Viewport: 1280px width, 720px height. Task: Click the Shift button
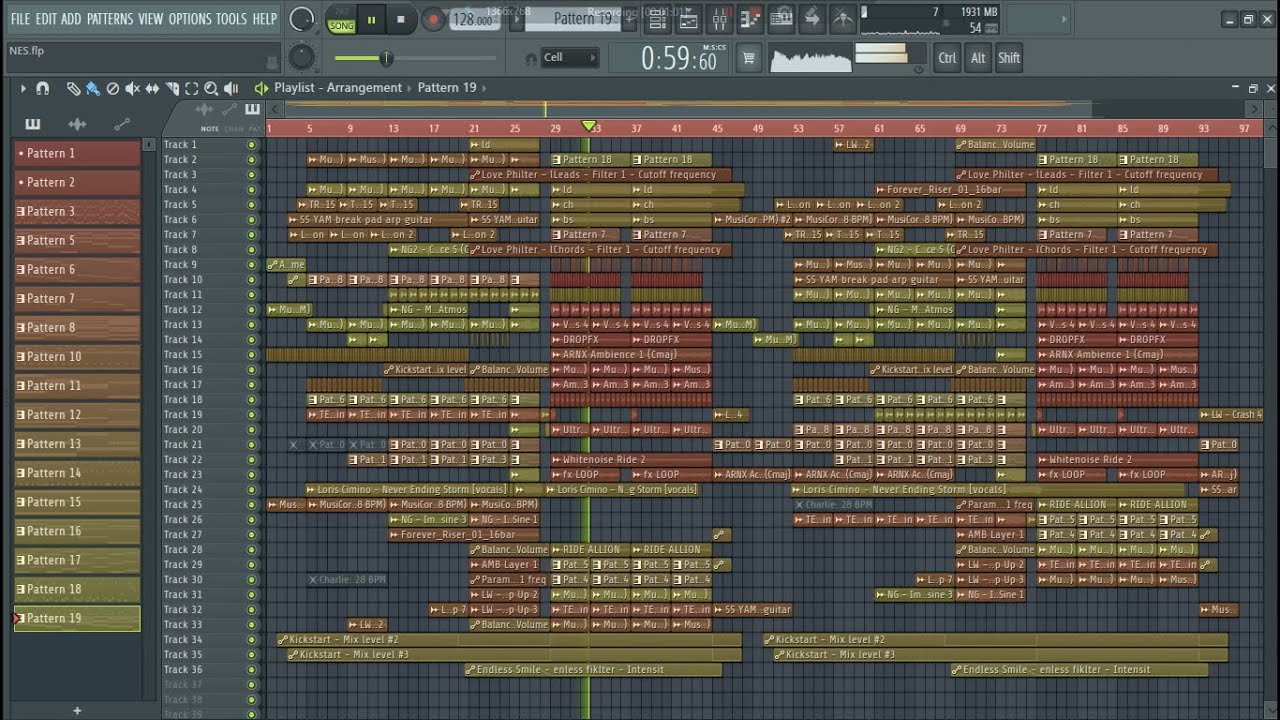(1009, 58)
